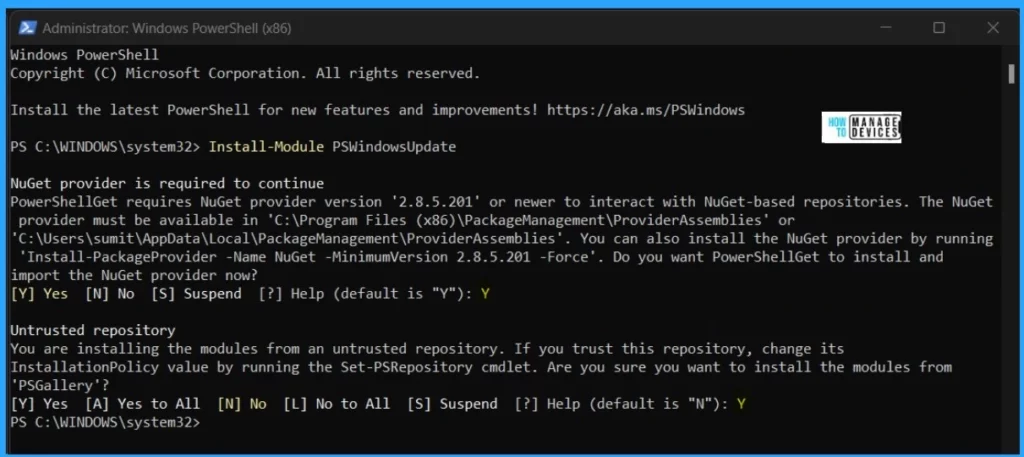Click the 'PSWindowsUpdate' module name
This screenshot has height=457, width=1024.
point(394,147)
